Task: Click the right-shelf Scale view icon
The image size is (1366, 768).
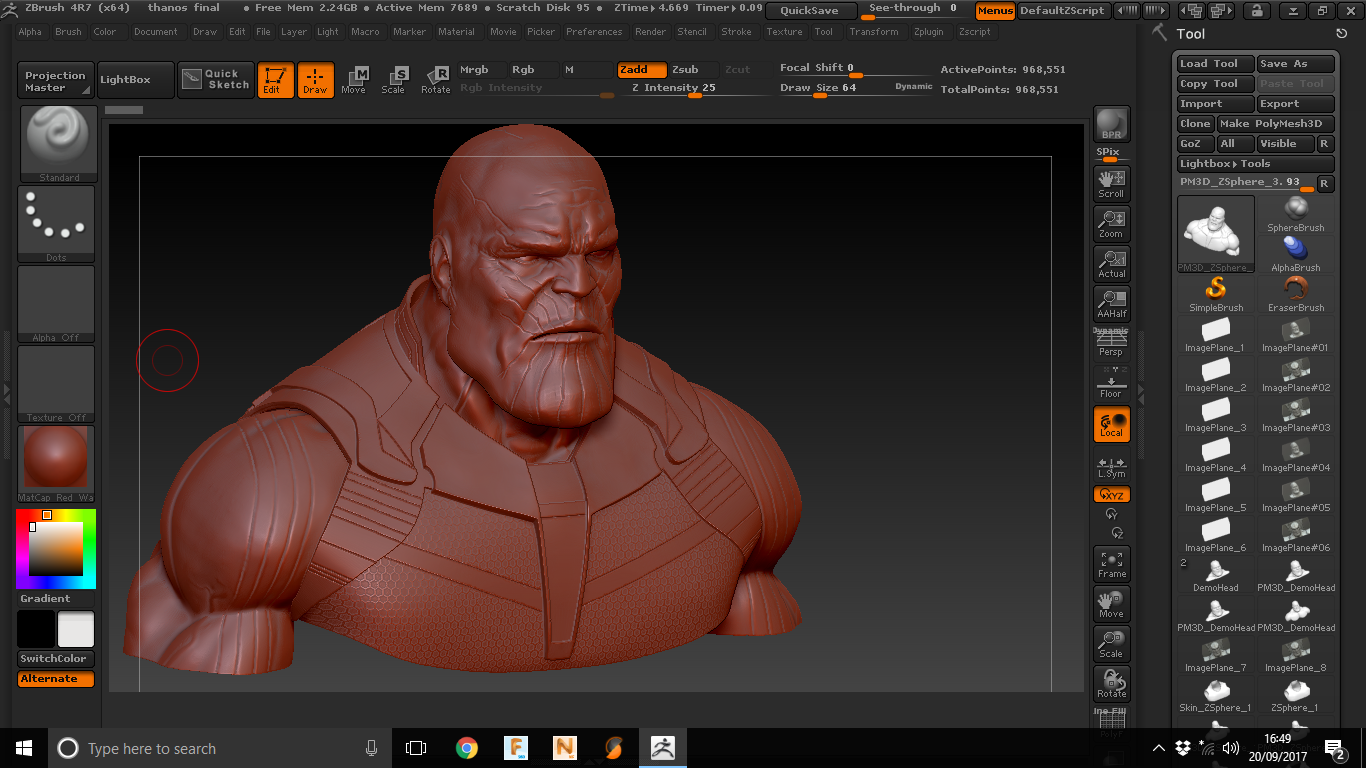Action: 1111,644
